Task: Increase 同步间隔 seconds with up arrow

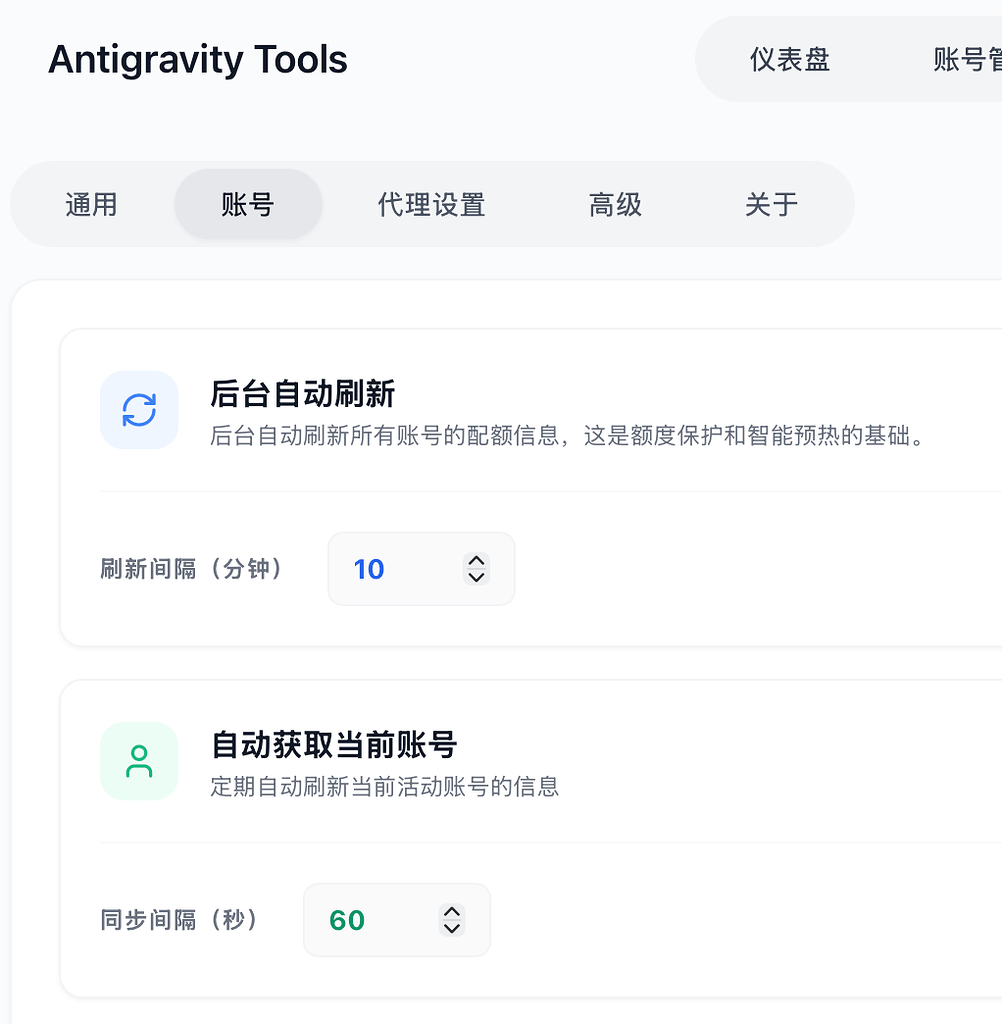Action: click(452, 912)
